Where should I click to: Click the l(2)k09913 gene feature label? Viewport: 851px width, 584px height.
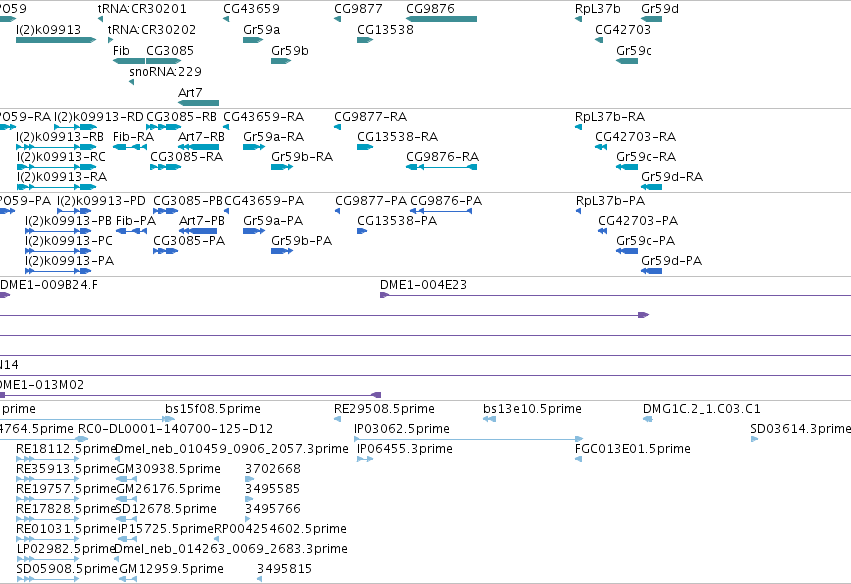click(48, 30)
